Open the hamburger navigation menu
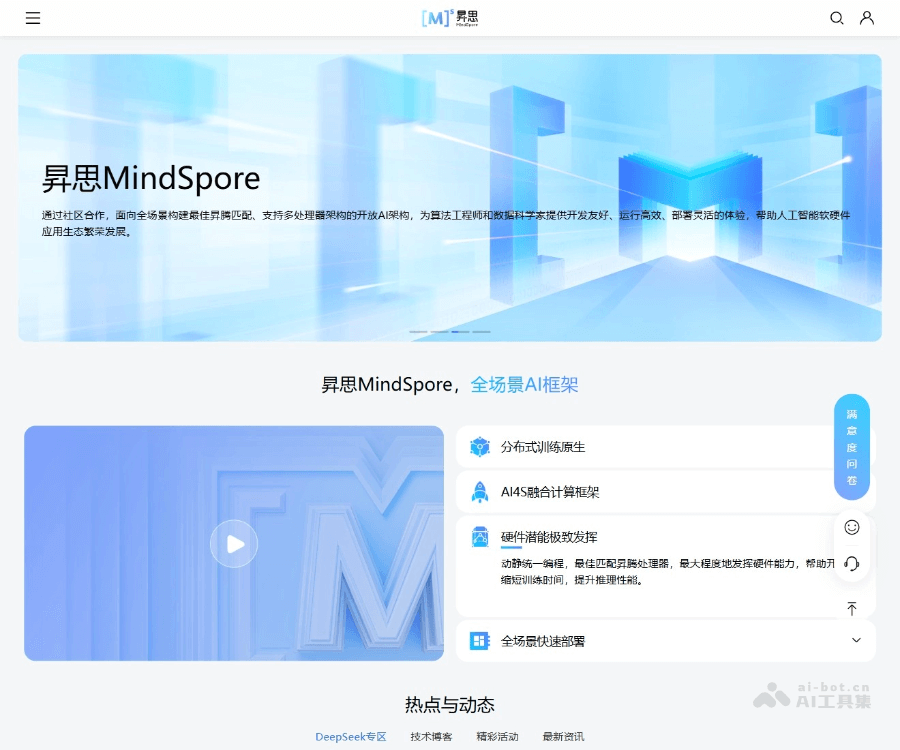Viewport: 900px width, 750px height. coord(33,18)
